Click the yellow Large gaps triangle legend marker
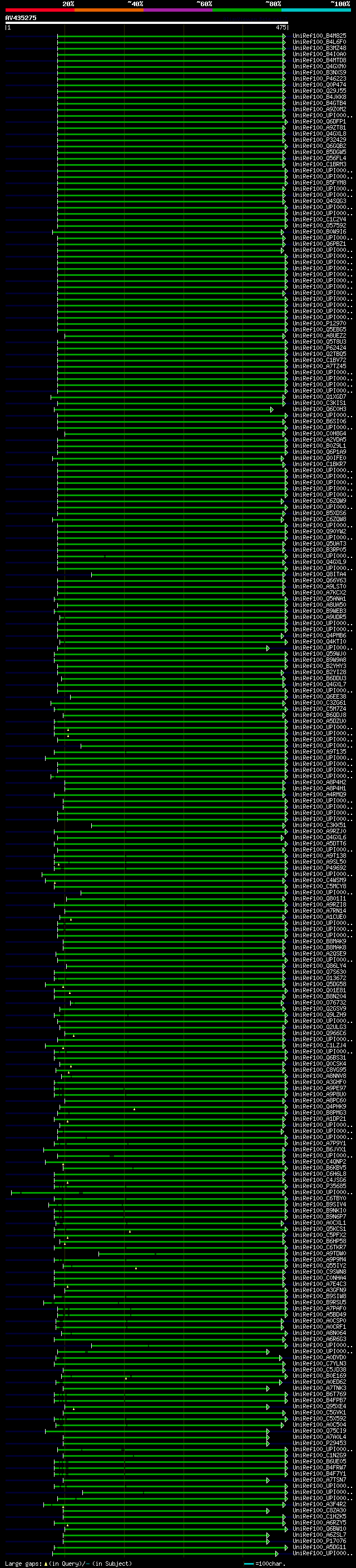The width and height of the screenshot is (356, 1568). [46, 1563]
